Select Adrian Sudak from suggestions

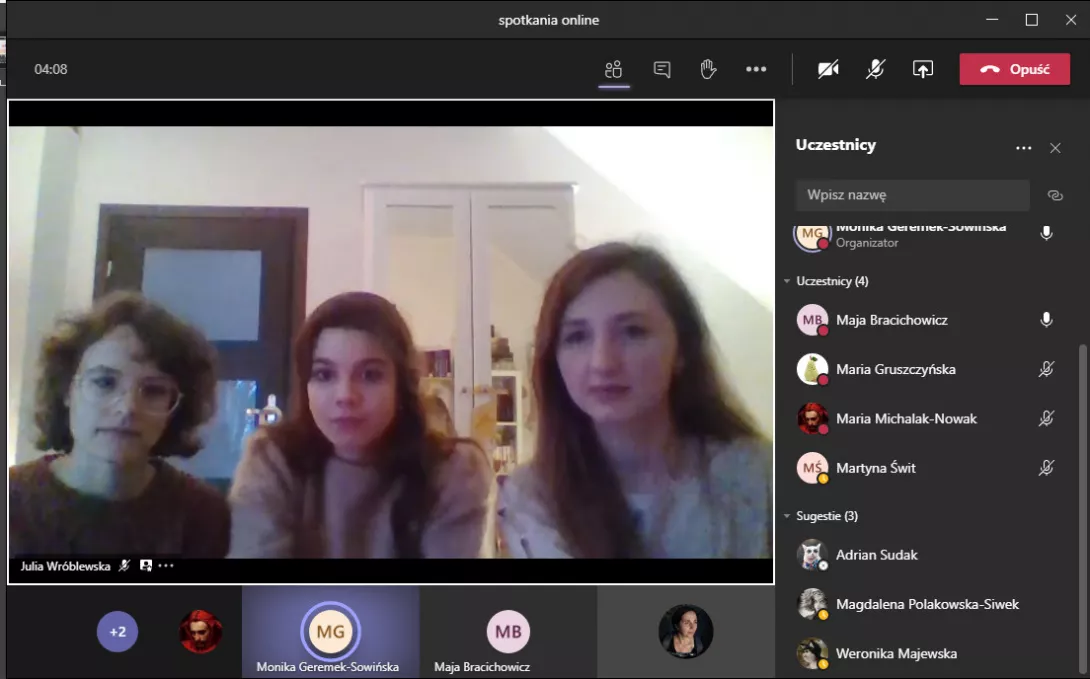pyautogui.click(x=876, y=555)
